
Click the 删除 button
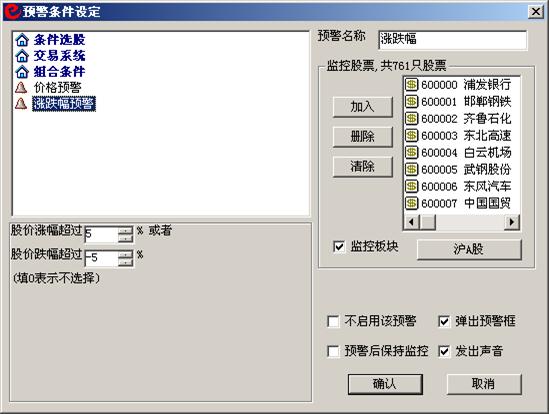(362, 137)
